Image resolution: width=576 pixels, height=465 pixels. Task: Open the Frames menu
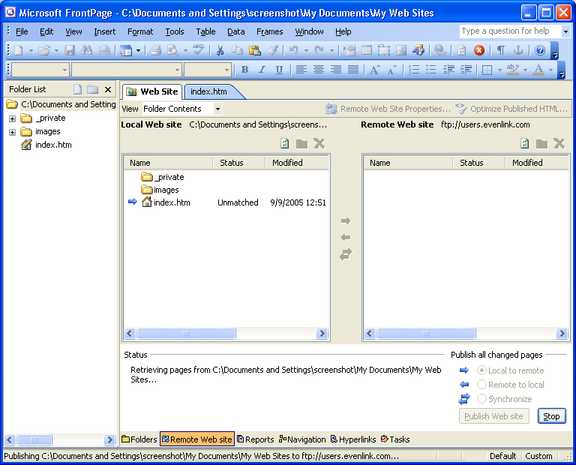[270, 32]
